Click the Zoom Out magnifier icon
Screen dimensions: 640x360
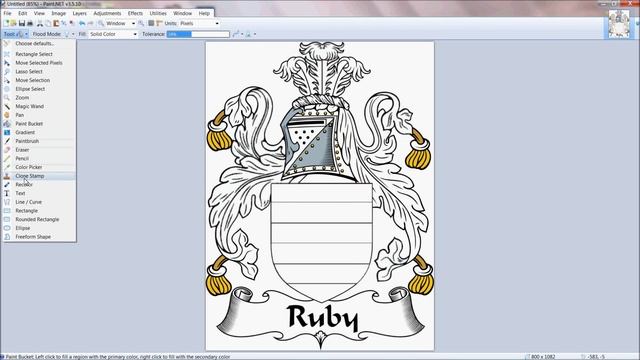click(x=101, y=23)
